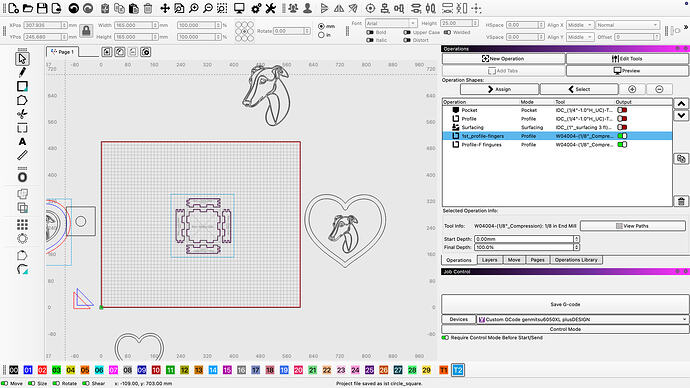The height and width of the screenshot is (388, 690).
Task: Switch to the Pages tab
Action: click(x=537, y=260)
